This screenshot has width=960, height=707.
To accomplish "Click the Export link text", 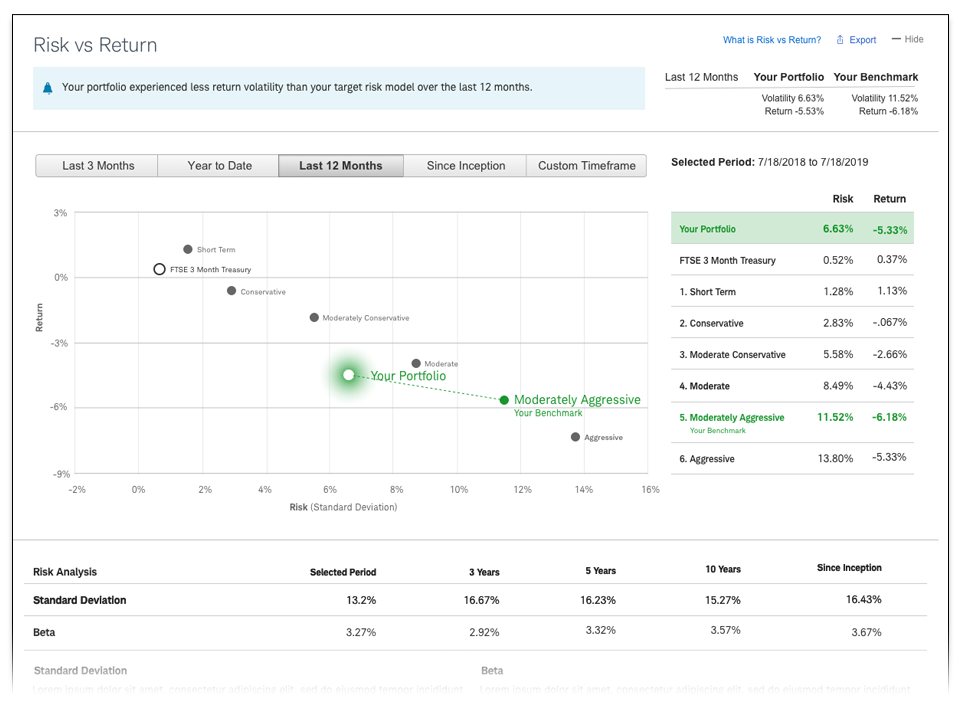I will coord(862,40).
